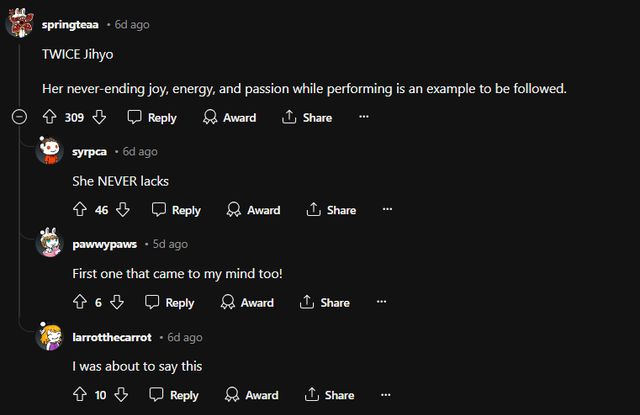
Task: Open more options on springteaa's comment
Action: point(364,117)
